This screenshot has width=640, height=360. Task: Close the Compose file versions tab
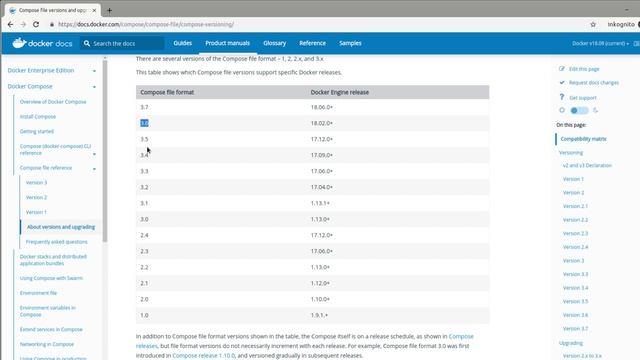coord(94,10)
